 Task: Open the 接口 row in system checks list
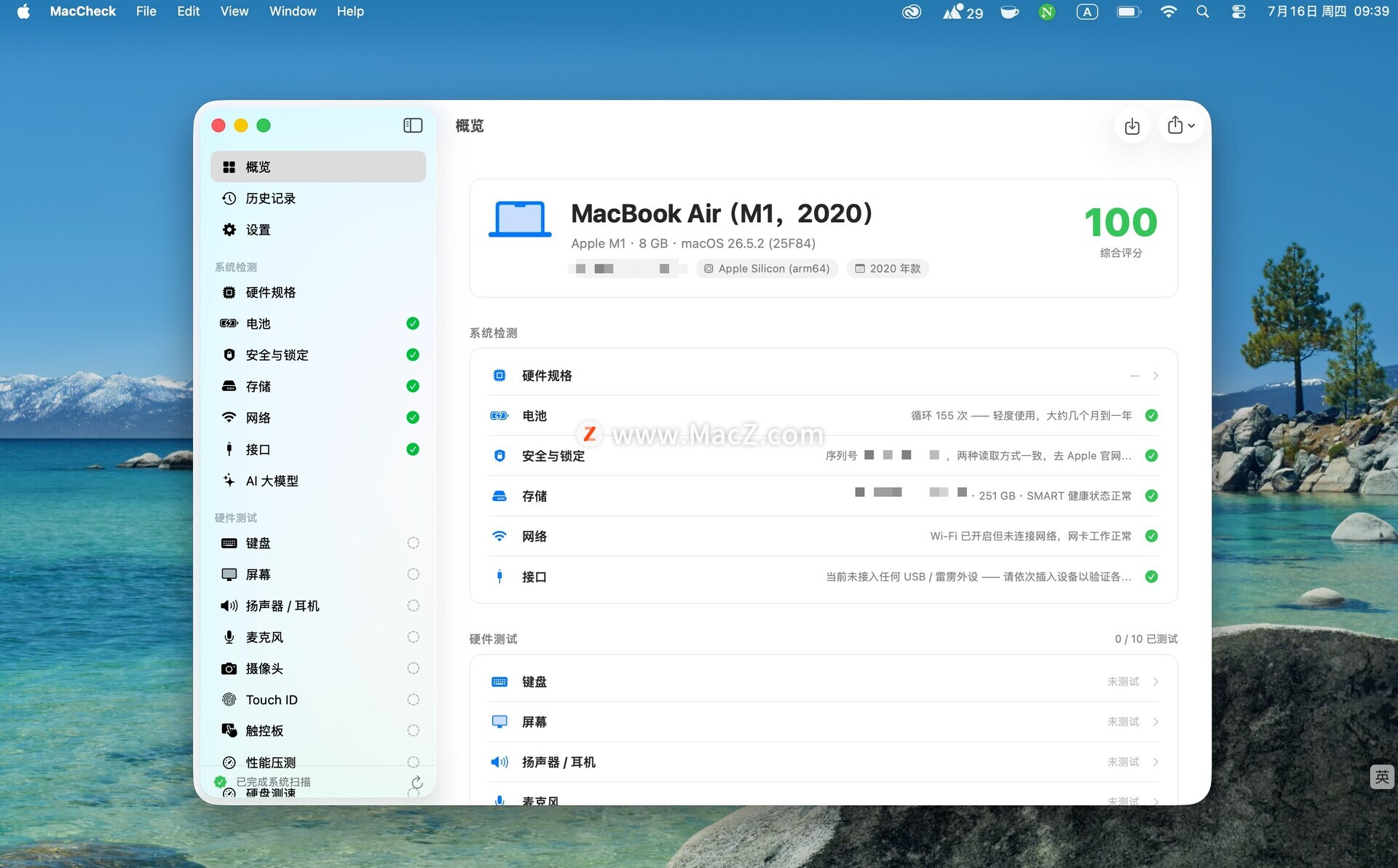pyautogui.click(x=824, y=577)
